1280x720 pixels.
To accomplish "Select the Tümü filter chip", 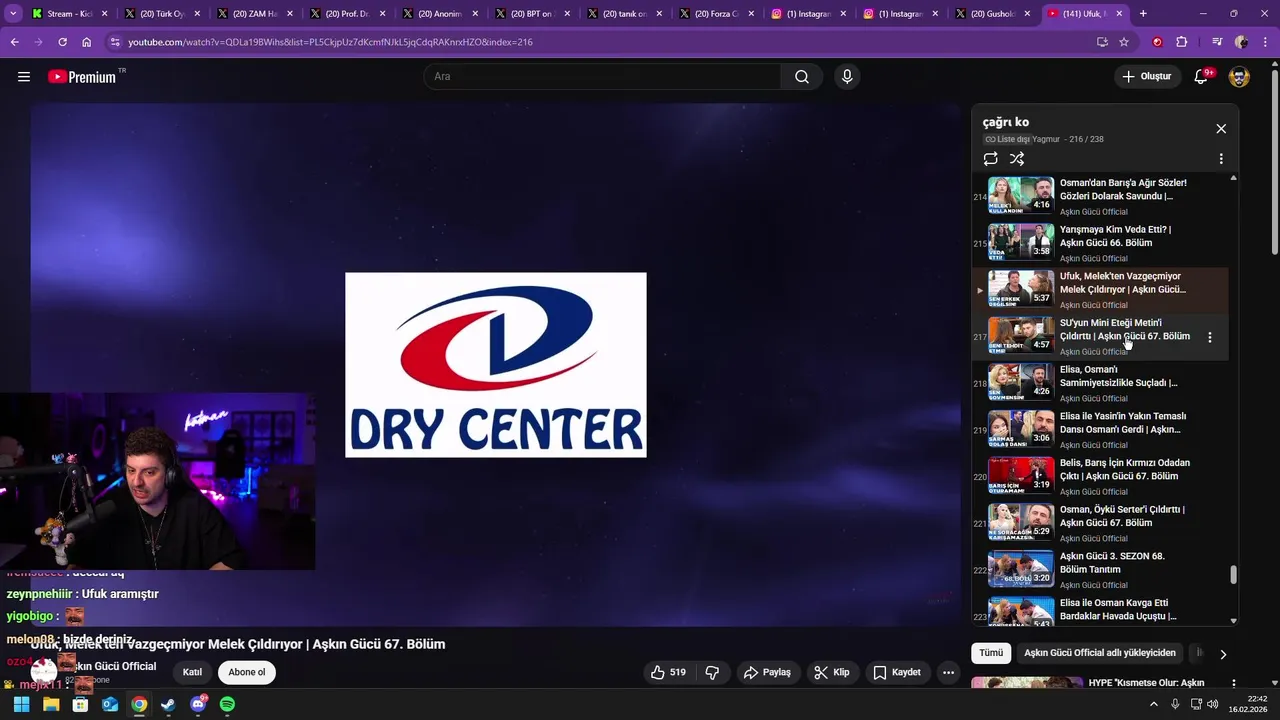I will pos(991,653).
